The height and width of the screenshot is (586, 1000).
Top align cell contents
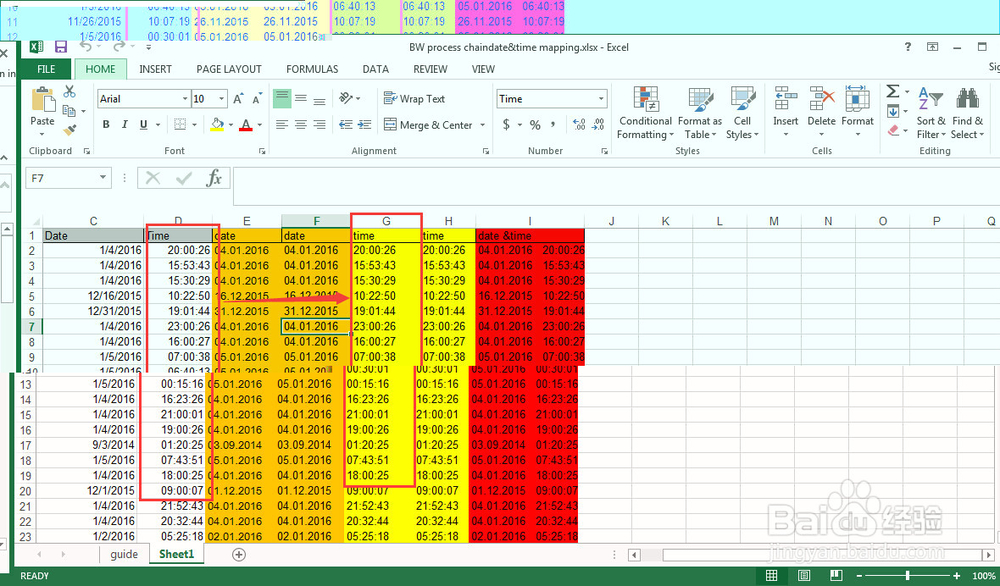[282, 99]
